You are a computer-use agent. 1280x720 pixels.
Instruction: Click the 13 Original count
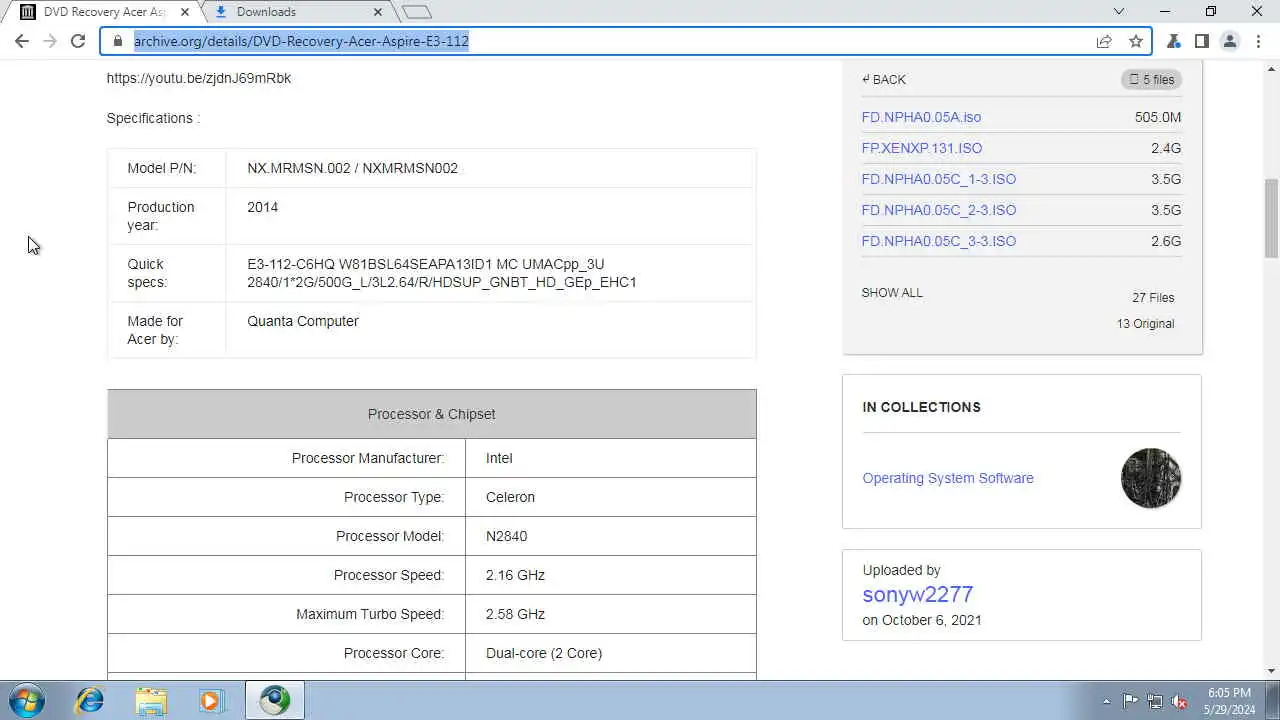click(1146, 324)
